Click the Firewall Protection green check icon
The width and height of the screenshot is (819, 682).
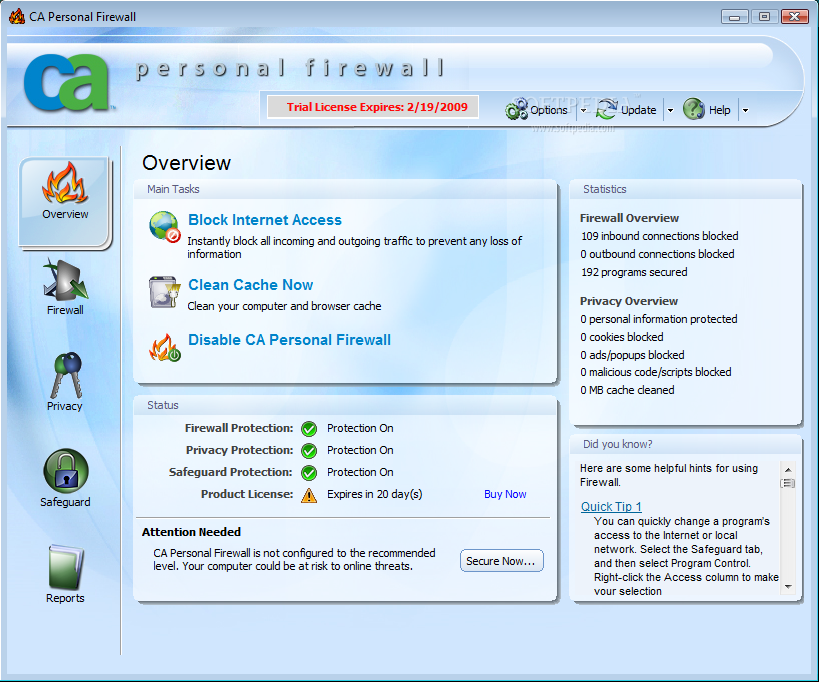tap(309, 429)
